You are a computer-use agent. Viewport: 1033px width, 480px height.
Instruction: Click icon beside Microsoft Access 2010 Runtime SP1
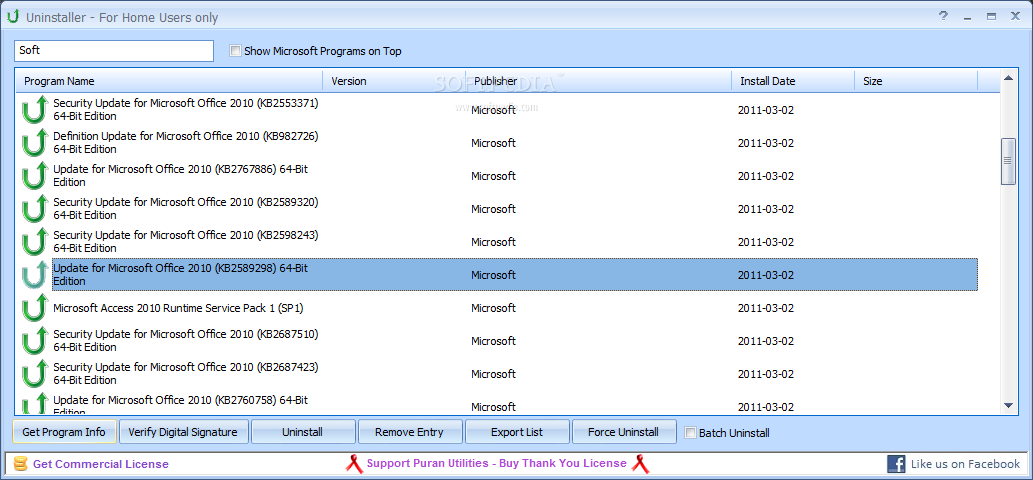[x=35, y=307]
